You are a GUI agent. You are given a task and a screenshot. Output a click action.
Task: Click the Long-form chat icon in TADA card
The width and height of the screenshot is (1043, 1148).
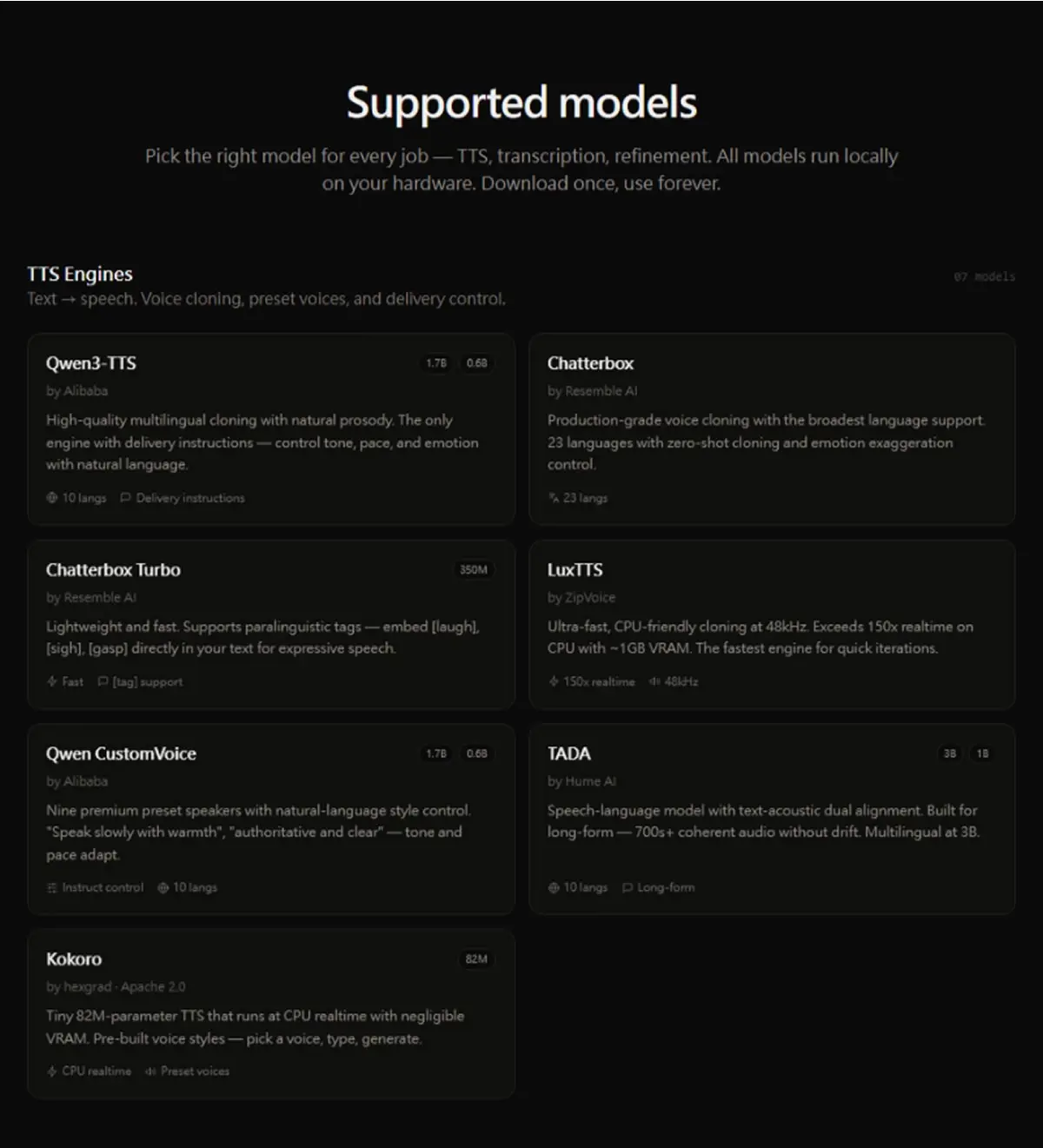pos(628,887)
